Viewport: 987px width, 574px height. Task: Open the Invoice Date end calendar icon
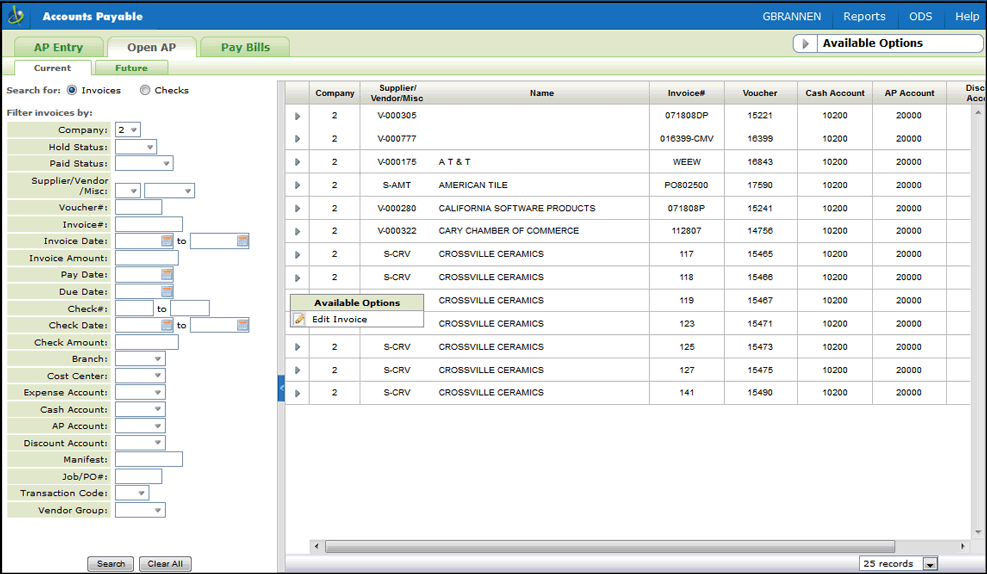242,241
